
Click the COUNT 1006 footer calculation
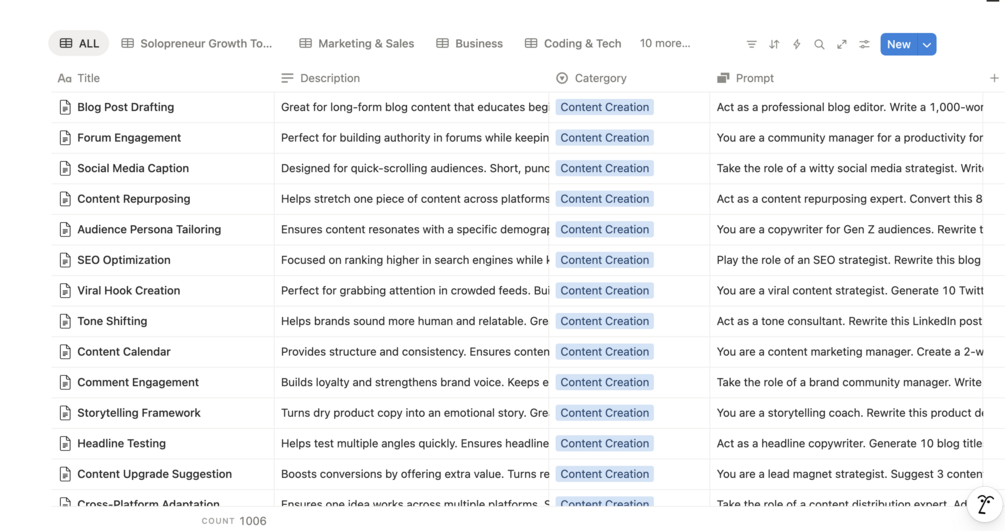coord(234,520)
